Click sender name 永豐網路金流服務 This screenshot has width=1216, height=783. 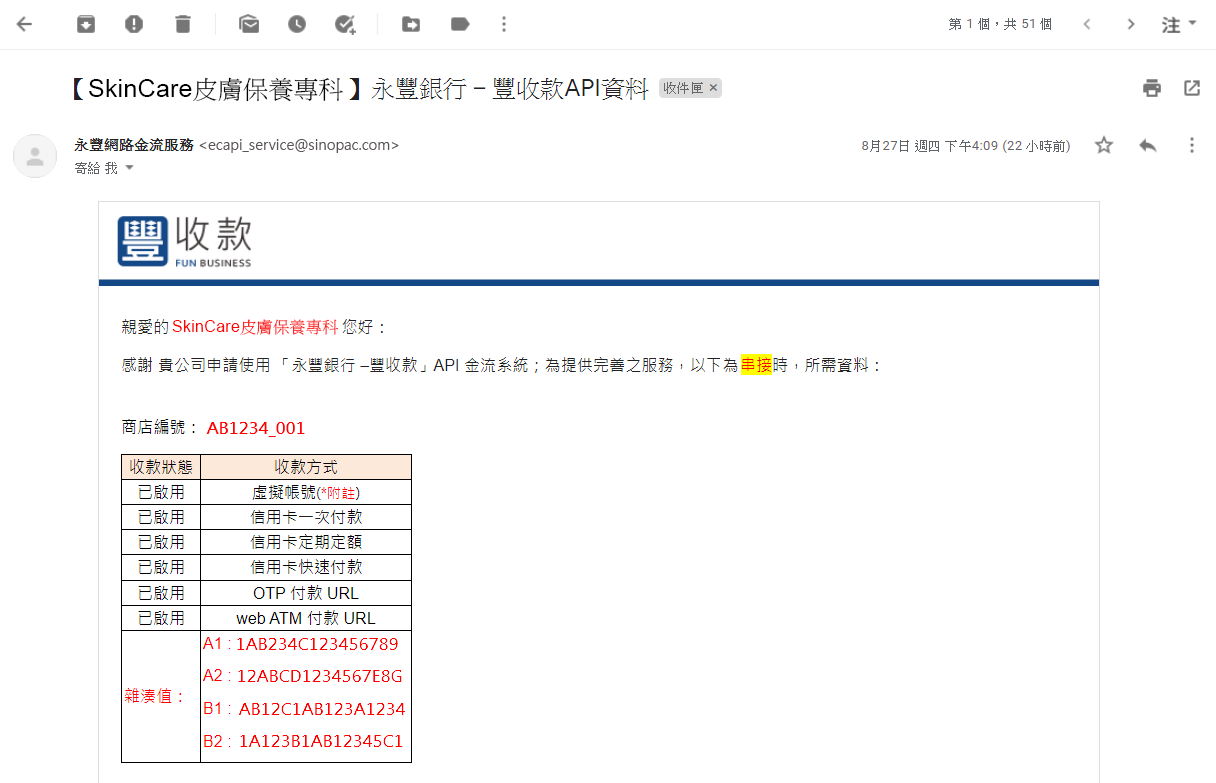134,145
